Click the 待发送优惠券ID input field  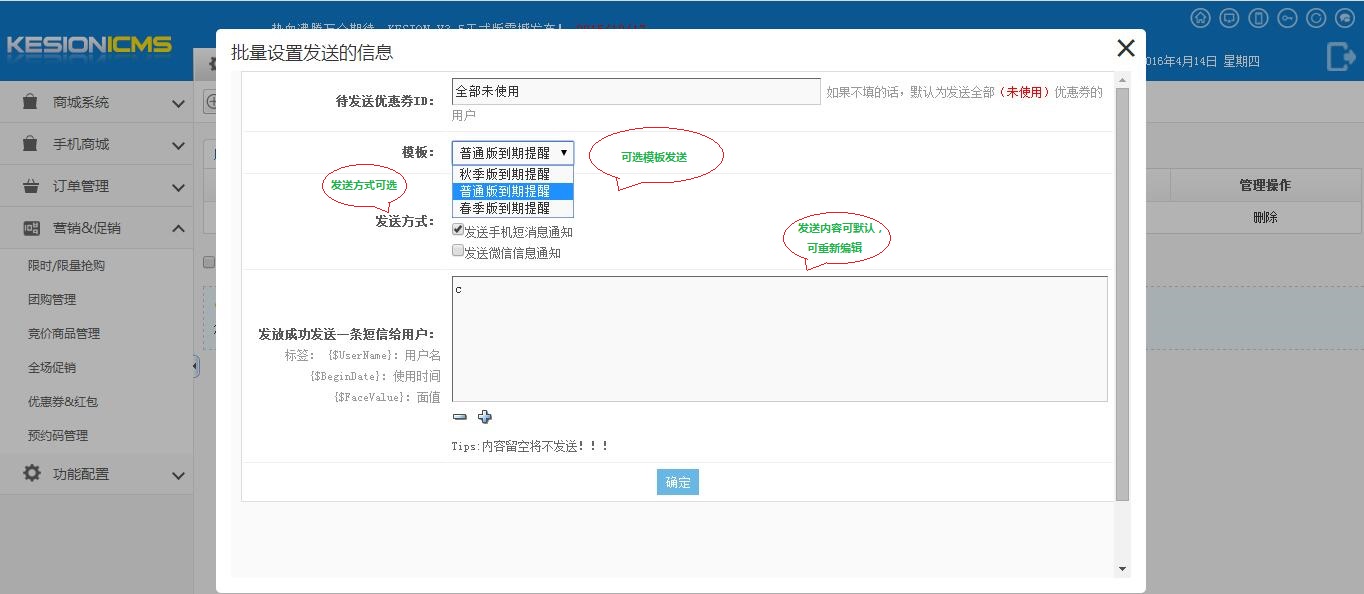pos(636,91)
